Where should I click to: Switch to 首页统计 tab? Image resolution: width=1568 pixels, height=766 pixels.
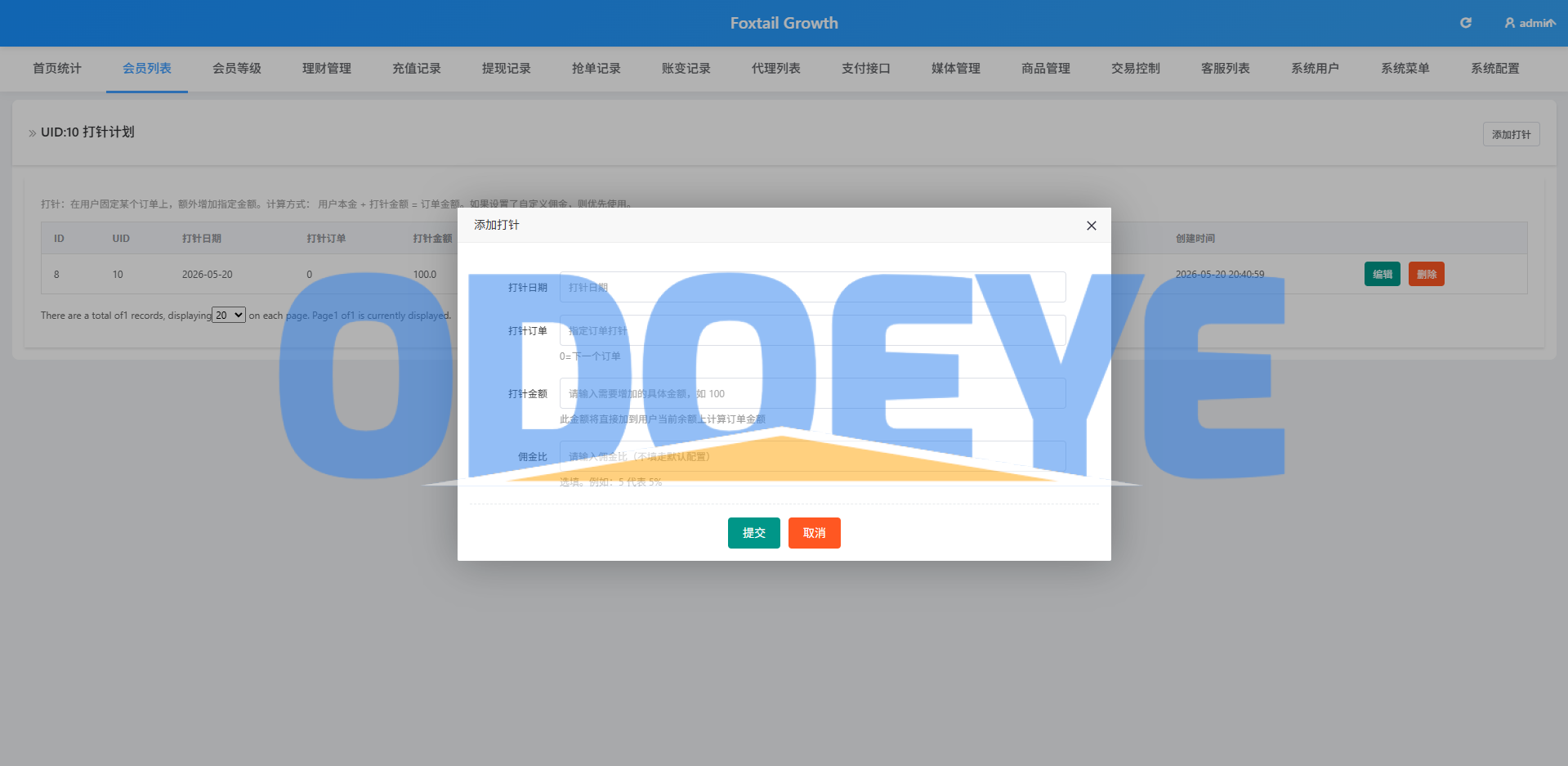[57, 69]
